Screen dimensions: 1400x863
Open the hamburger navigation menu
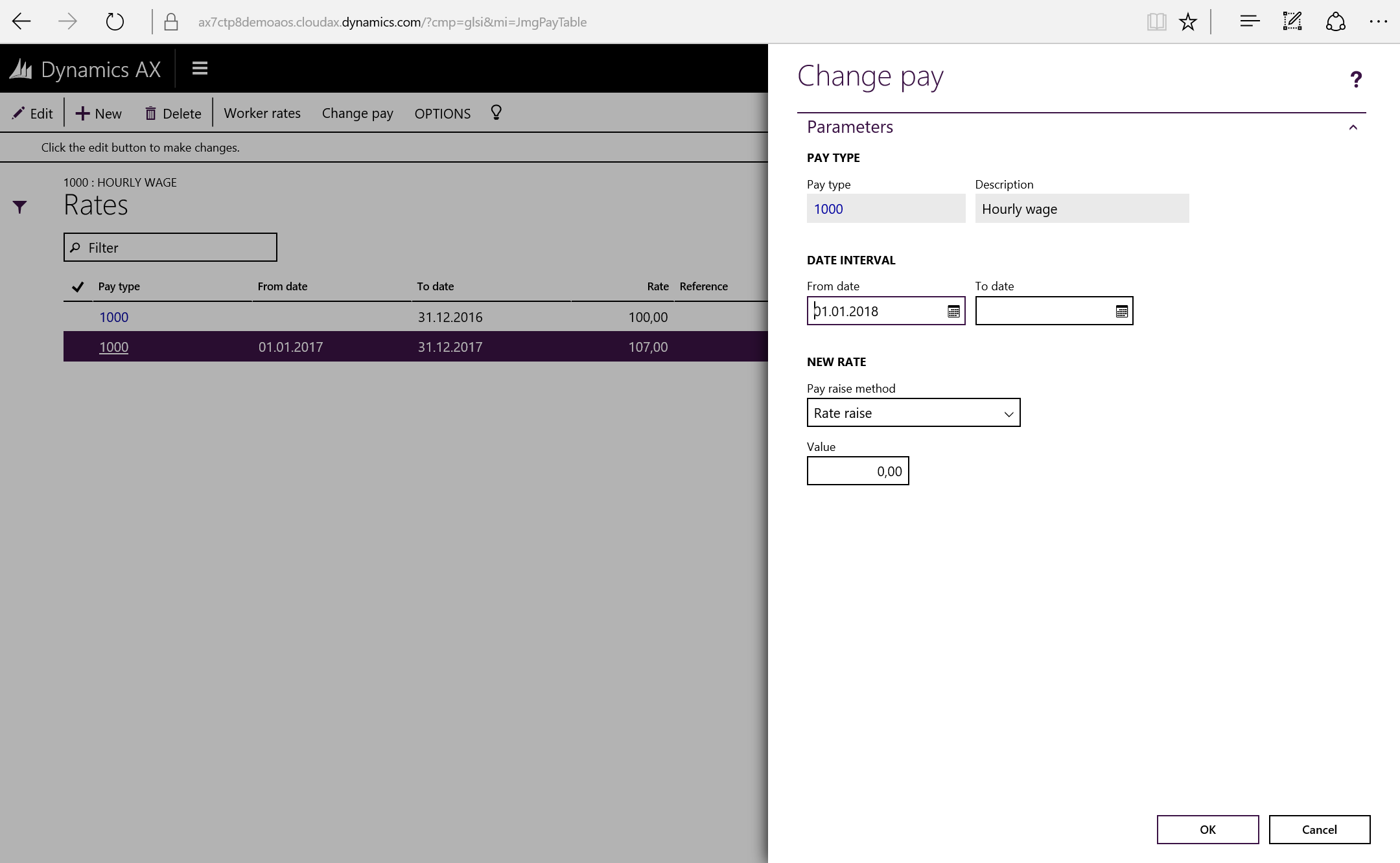200,69
